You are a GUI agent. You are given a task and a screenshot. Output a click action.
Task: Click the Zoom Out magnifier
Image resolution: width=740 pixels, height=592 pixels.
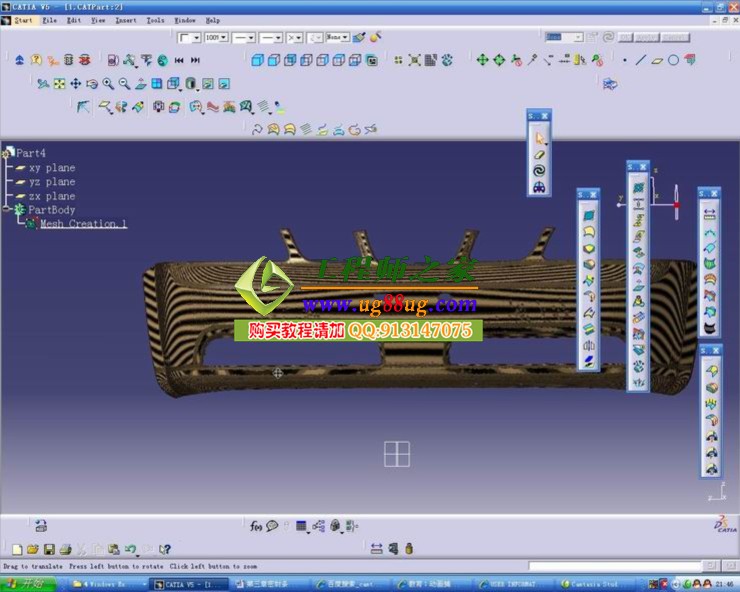tap(125, 84)
